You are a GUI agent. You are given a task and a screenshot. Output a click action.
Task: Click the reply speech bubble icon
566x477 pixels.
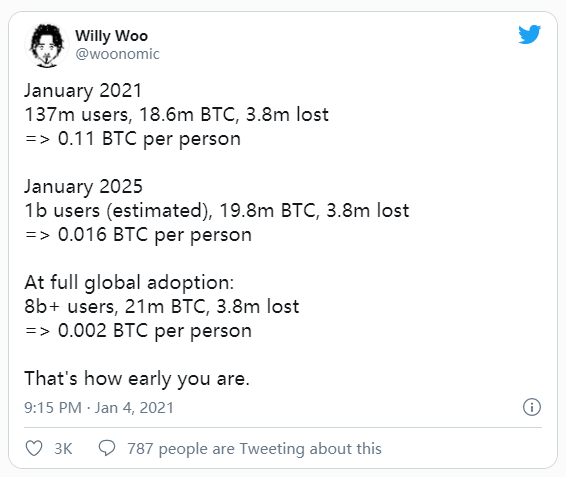[x=107, y=448]
